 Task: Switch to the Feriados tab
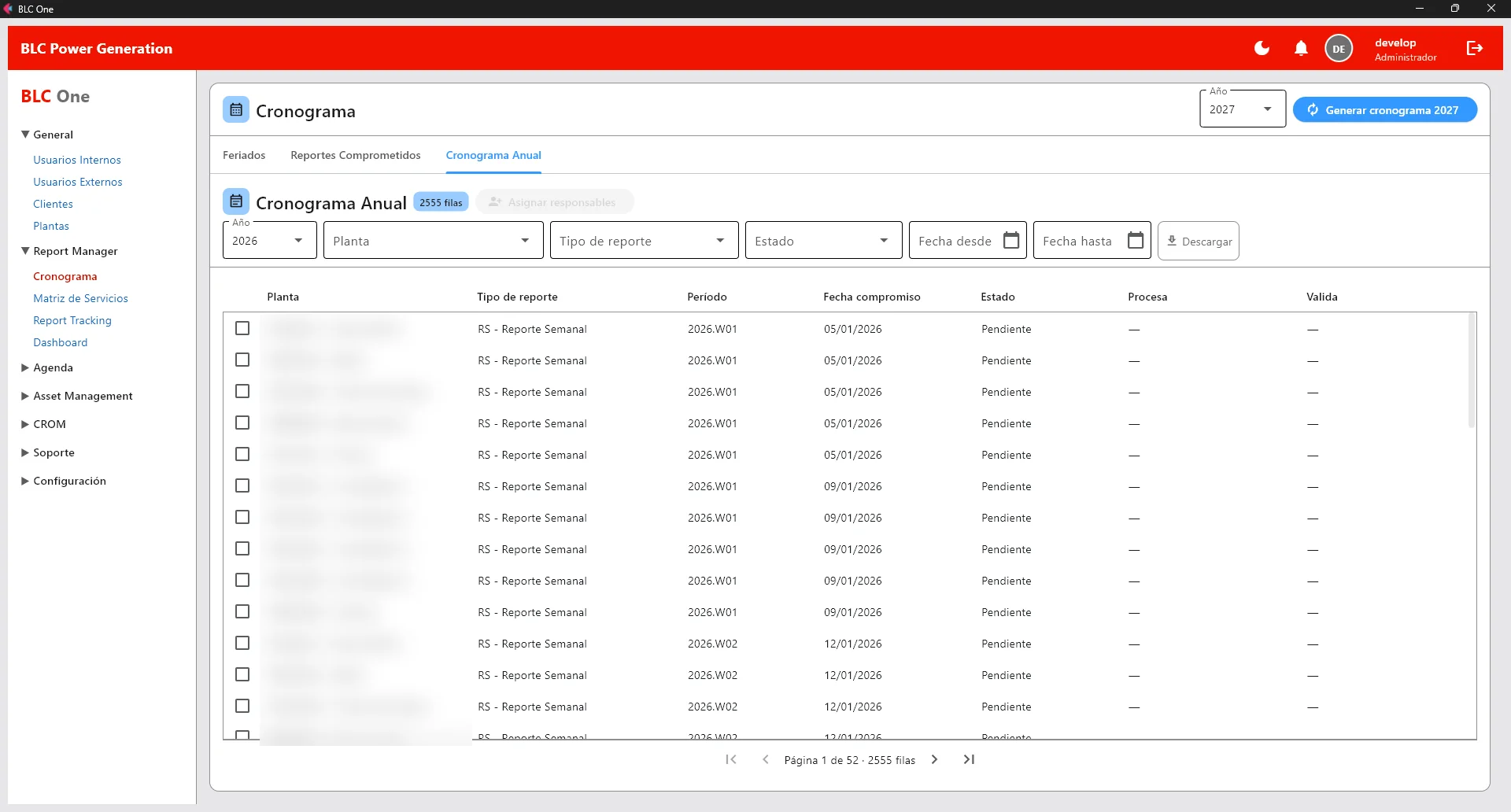(244, 155)
